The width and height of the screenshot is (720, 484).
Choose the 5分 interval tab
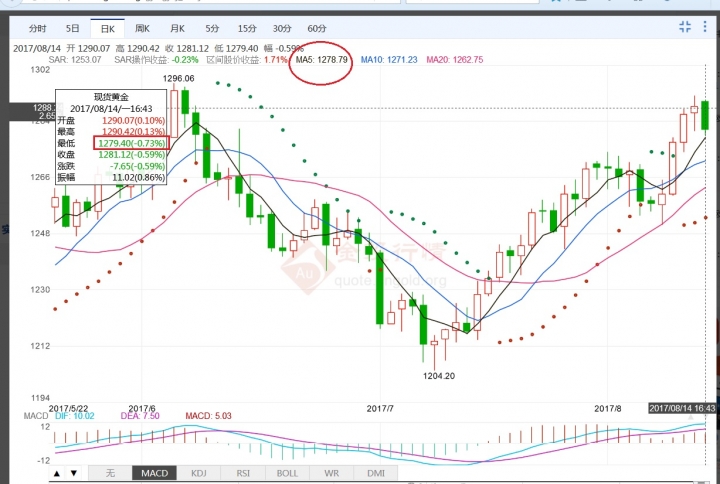[x=212, y=29]
